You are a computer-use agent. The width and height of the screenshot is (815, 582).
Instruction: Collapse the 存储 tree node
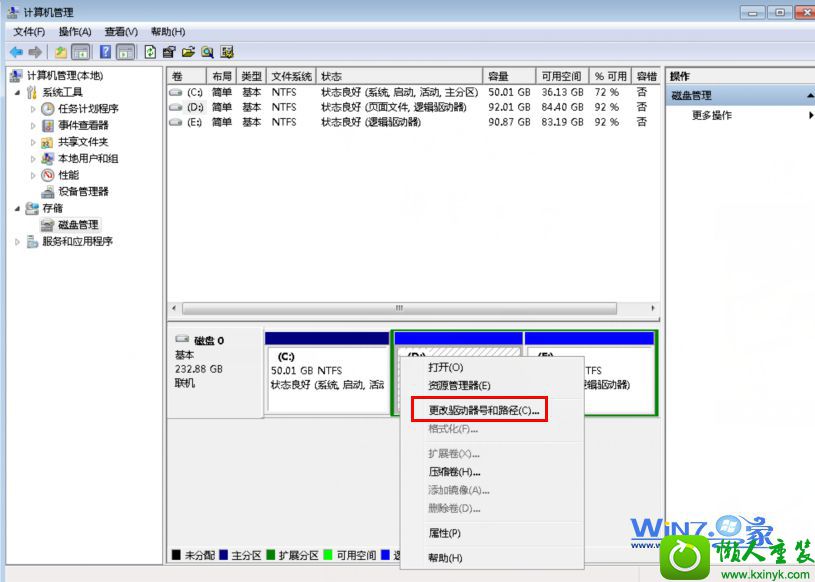point(17,208)
